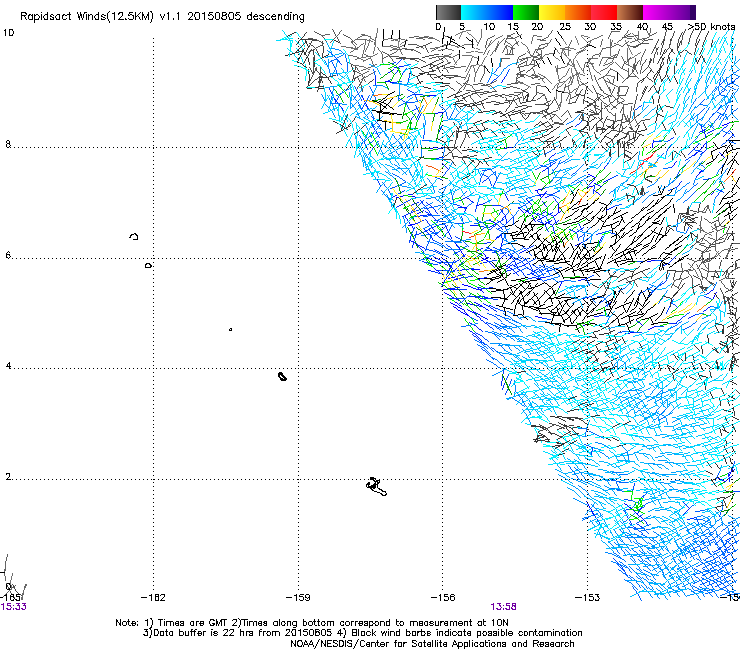The width and height of the screenshot is (740, 650).
Task: Click the yellow 20-25 knots legend swatch
Action: [552, 12]
